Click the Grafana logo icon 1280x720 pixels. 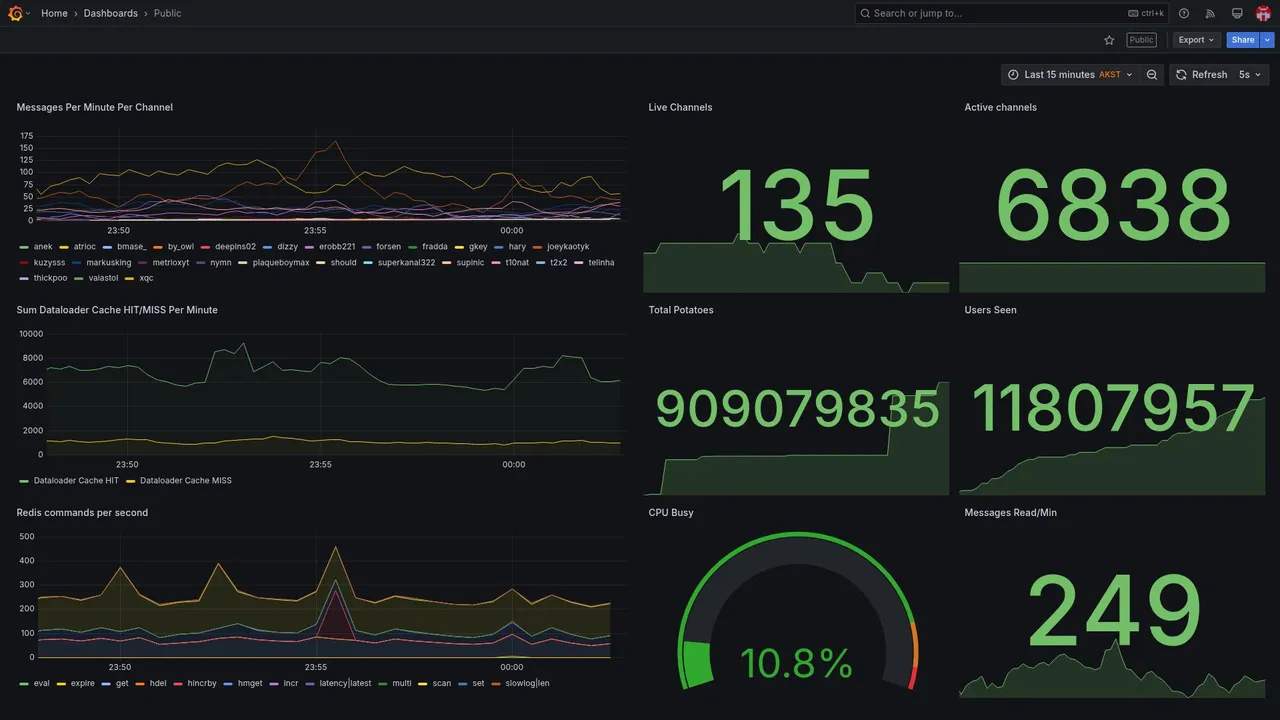(x=15, y=13)
